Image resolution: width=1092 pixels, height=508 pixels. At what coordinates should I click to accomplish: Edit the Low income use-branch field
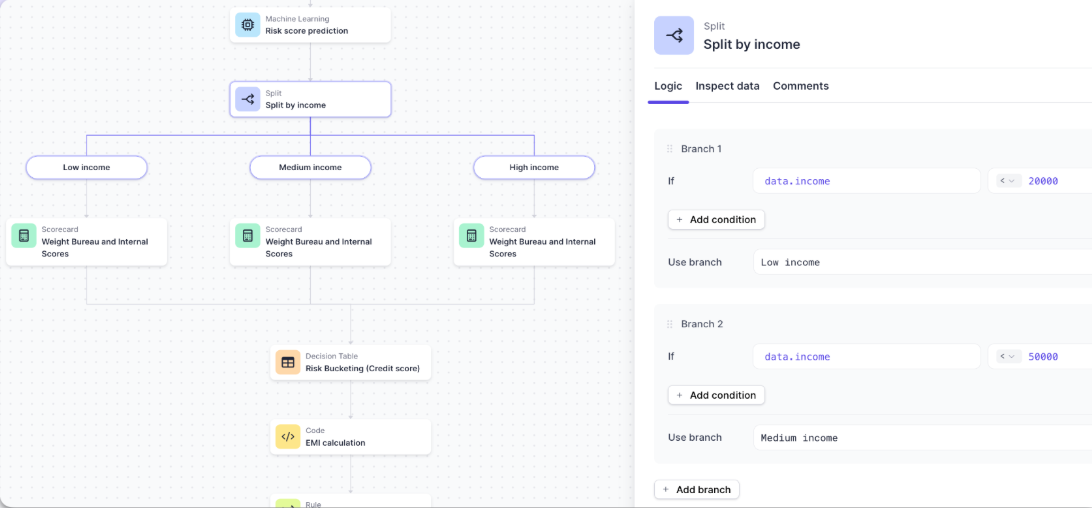tap(922, 263)
